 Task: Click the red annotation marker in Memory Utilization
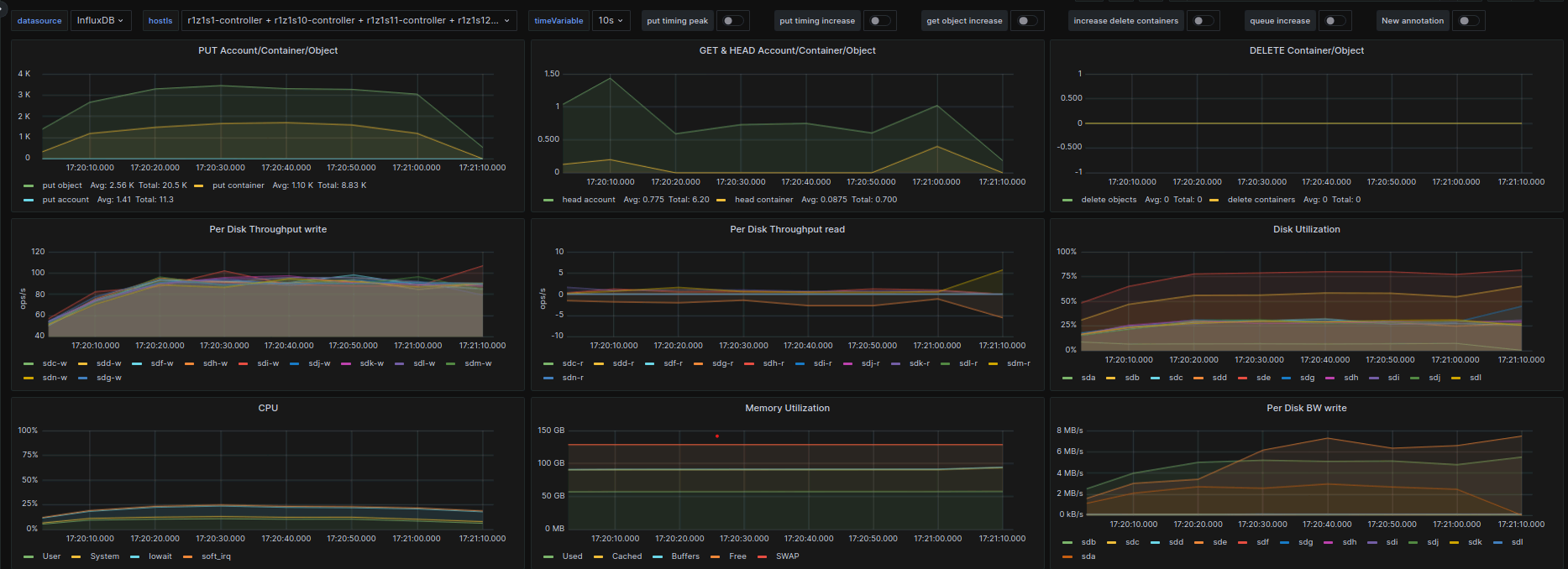point(716,436)
